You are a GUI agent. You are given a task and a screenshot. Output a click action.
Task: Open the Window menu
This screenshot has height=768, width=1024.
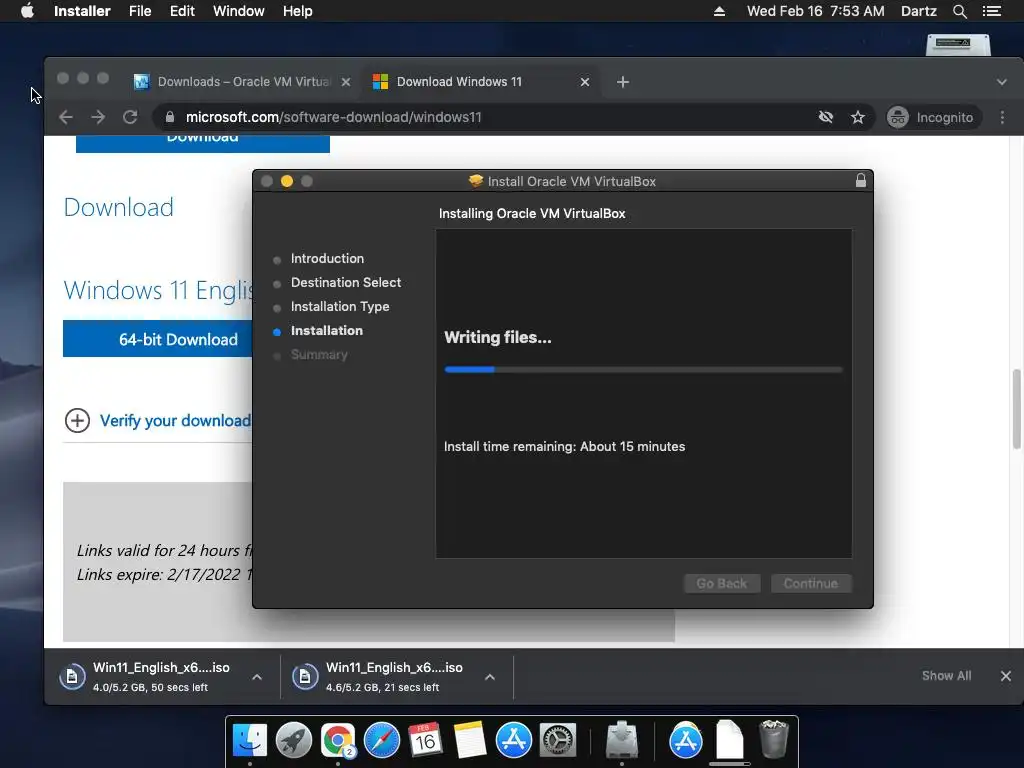coord(238,11)
